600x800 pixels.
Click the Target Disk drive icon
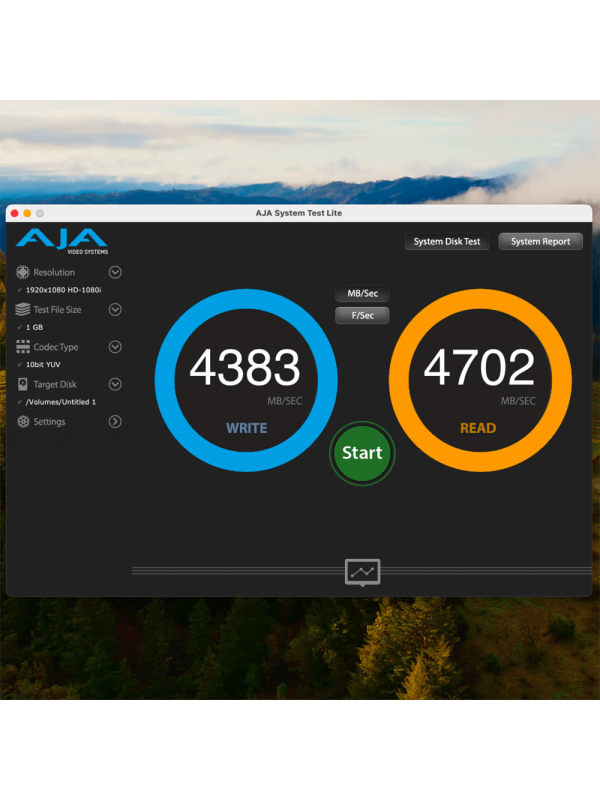pos(22,384)
